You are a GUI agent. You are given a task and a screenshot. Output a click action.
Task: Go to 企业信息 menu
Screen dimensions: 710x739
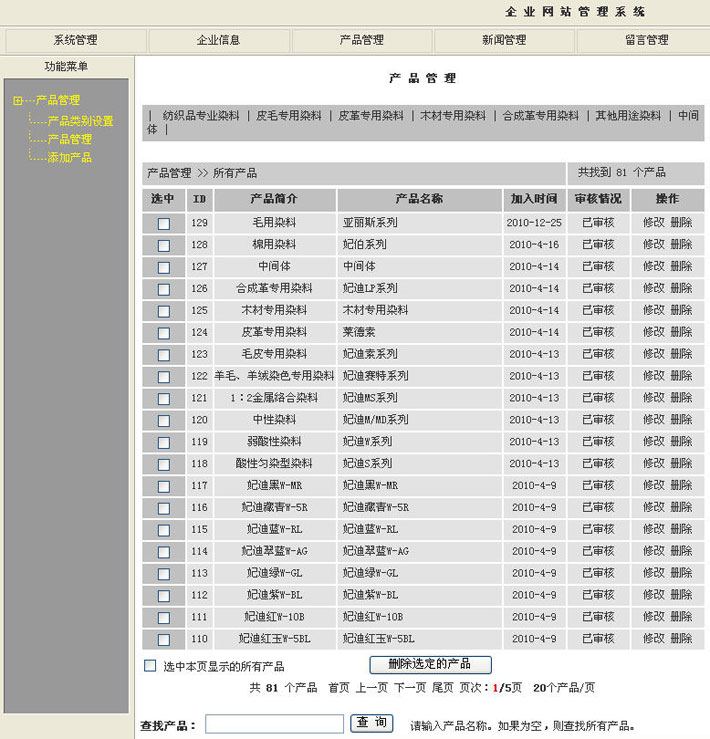click(x=218, y=41)
